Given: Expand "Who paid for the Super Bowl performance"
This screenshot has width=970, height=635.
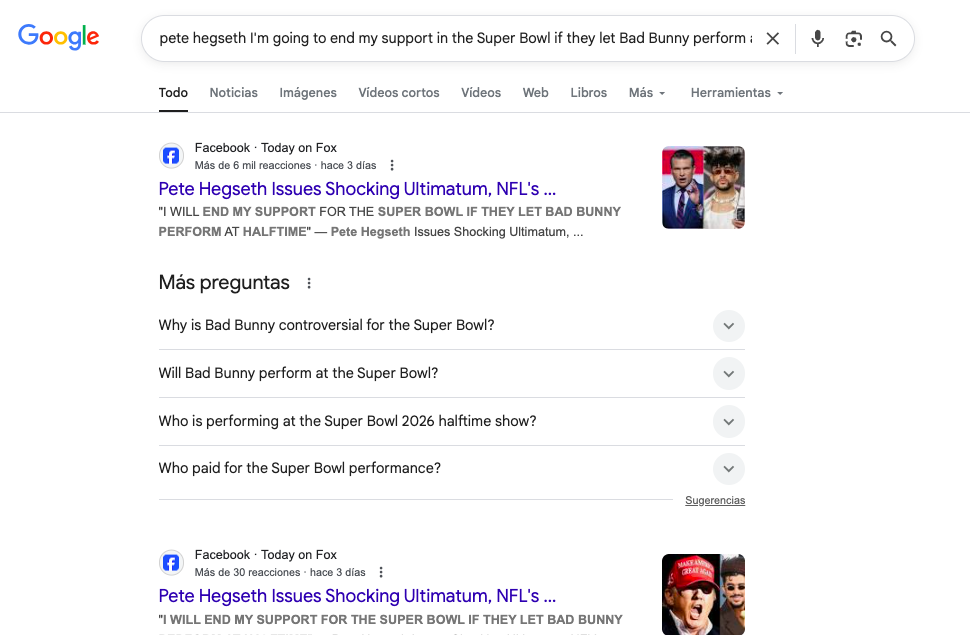Looking at the screenshot, I should click(728, 468).
